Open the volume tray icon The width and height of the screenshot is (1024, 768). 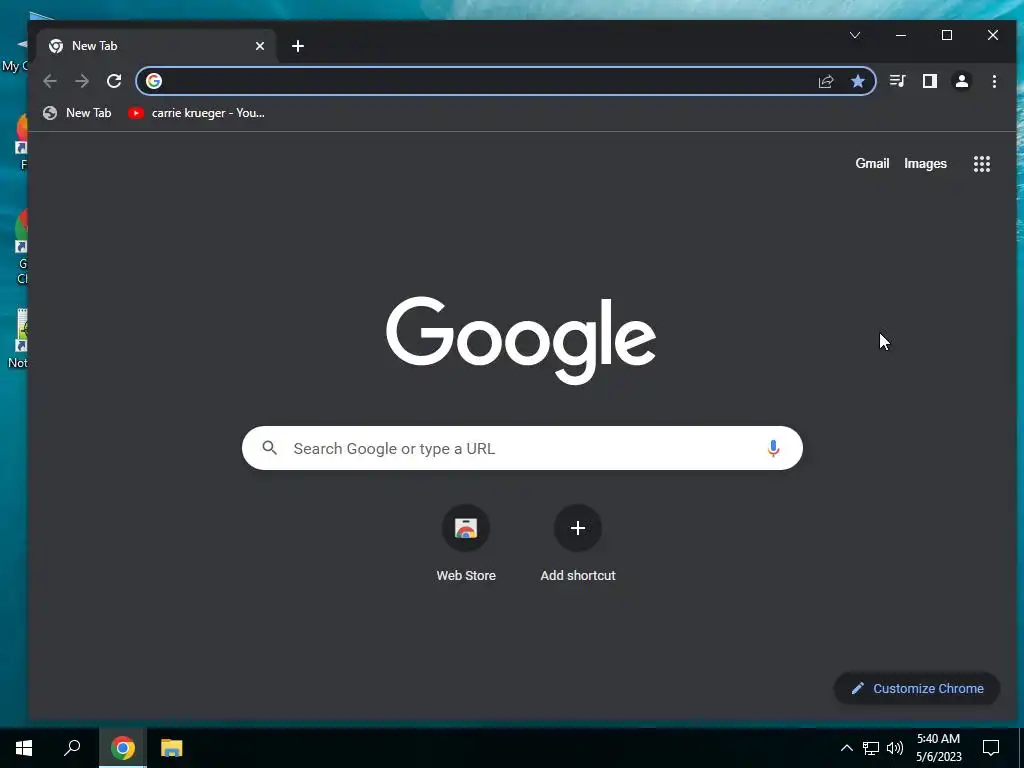pos(895,748)
